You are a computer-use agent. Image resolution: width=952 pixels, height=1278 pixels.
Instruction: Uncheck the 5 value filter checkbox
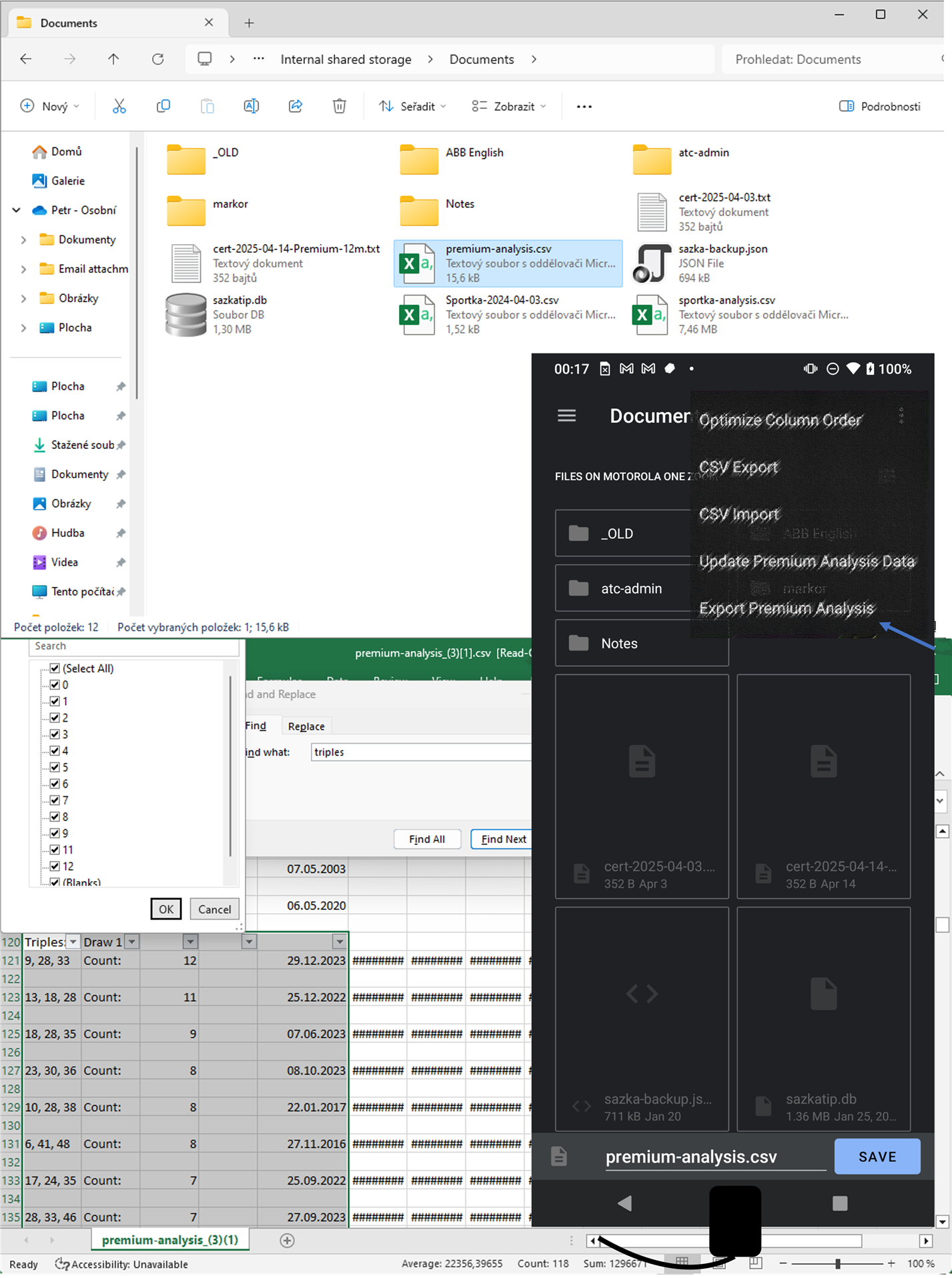55,767
